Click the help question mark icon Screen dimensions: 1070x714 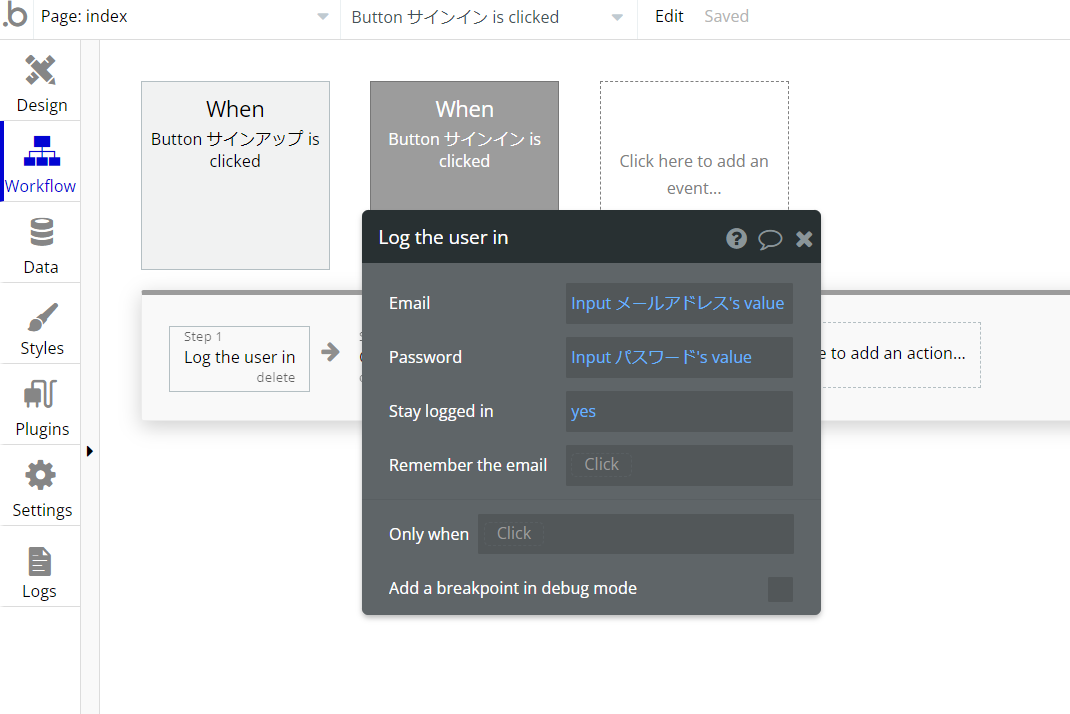point(736,238)
